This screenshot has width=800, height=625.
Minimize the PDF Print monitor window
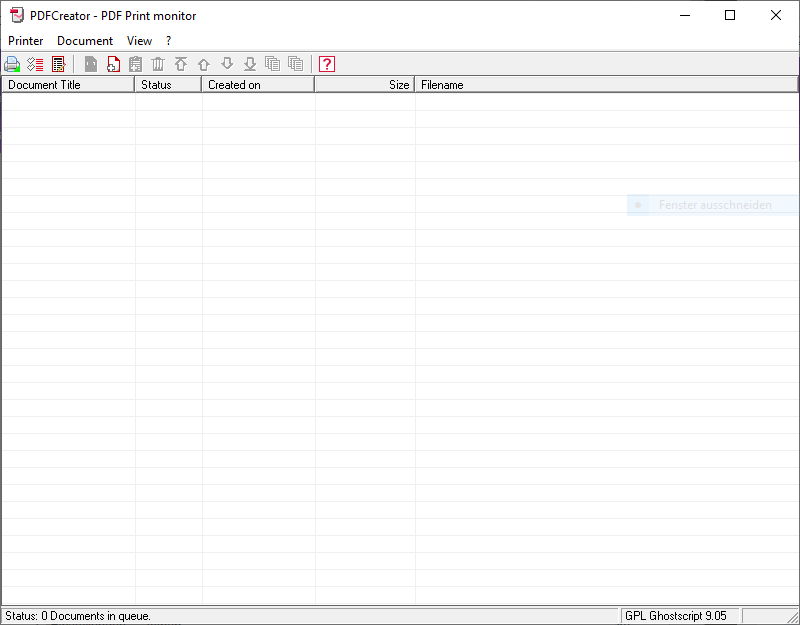(685, 15)
